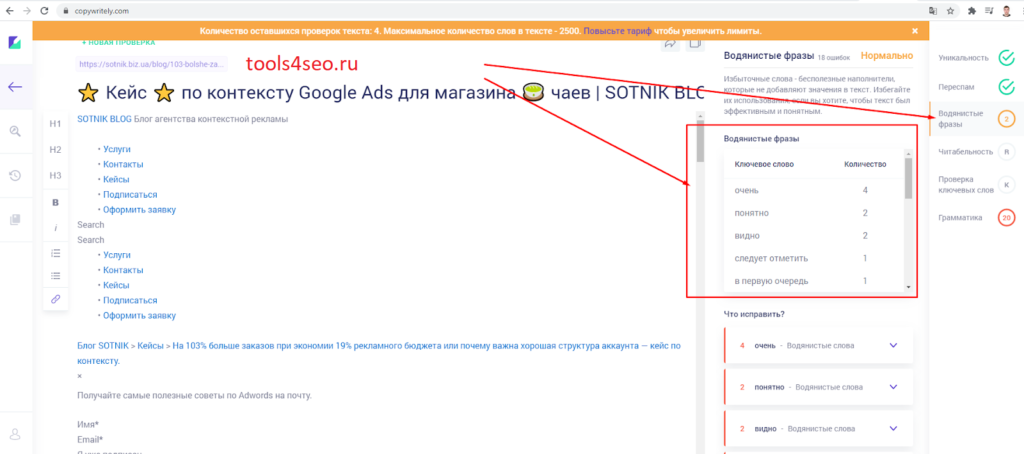
Task: Click the first Контакты link
Action: click(123, 164)
